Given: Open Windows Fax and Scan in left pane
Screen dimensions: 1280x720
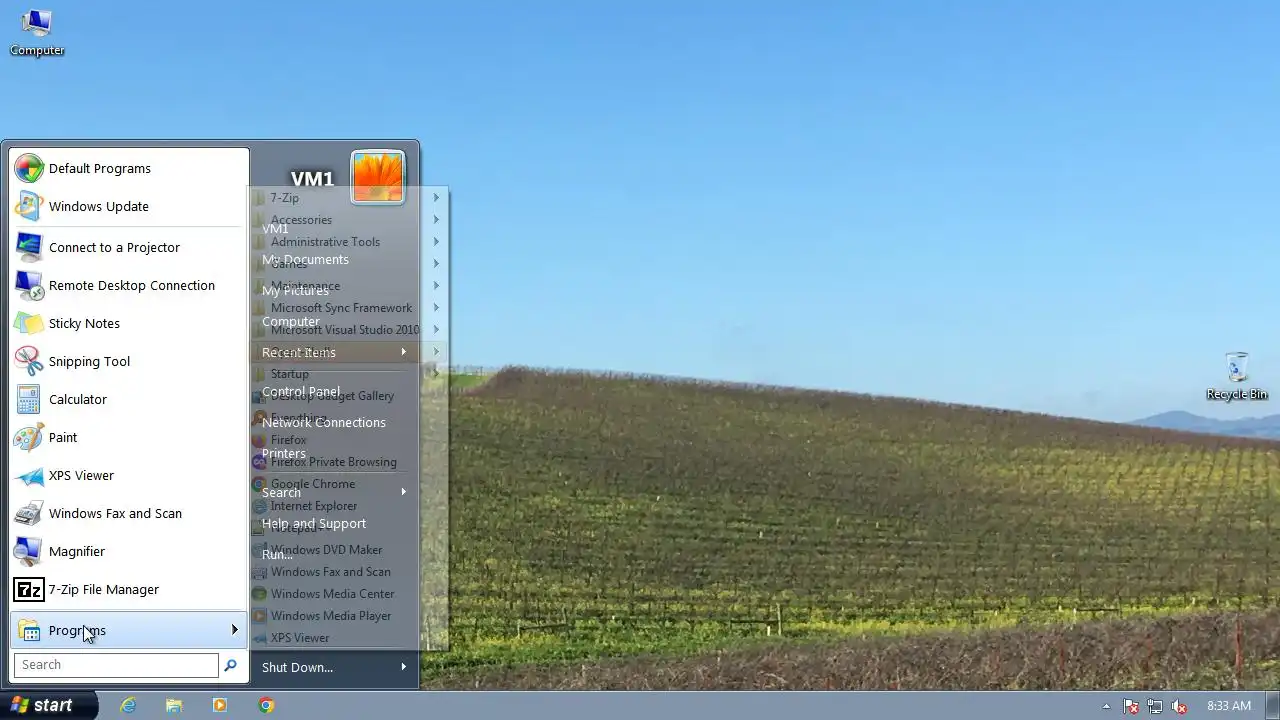Looking at the screenshot, I should pyautogui.click(x=129, y=513).
